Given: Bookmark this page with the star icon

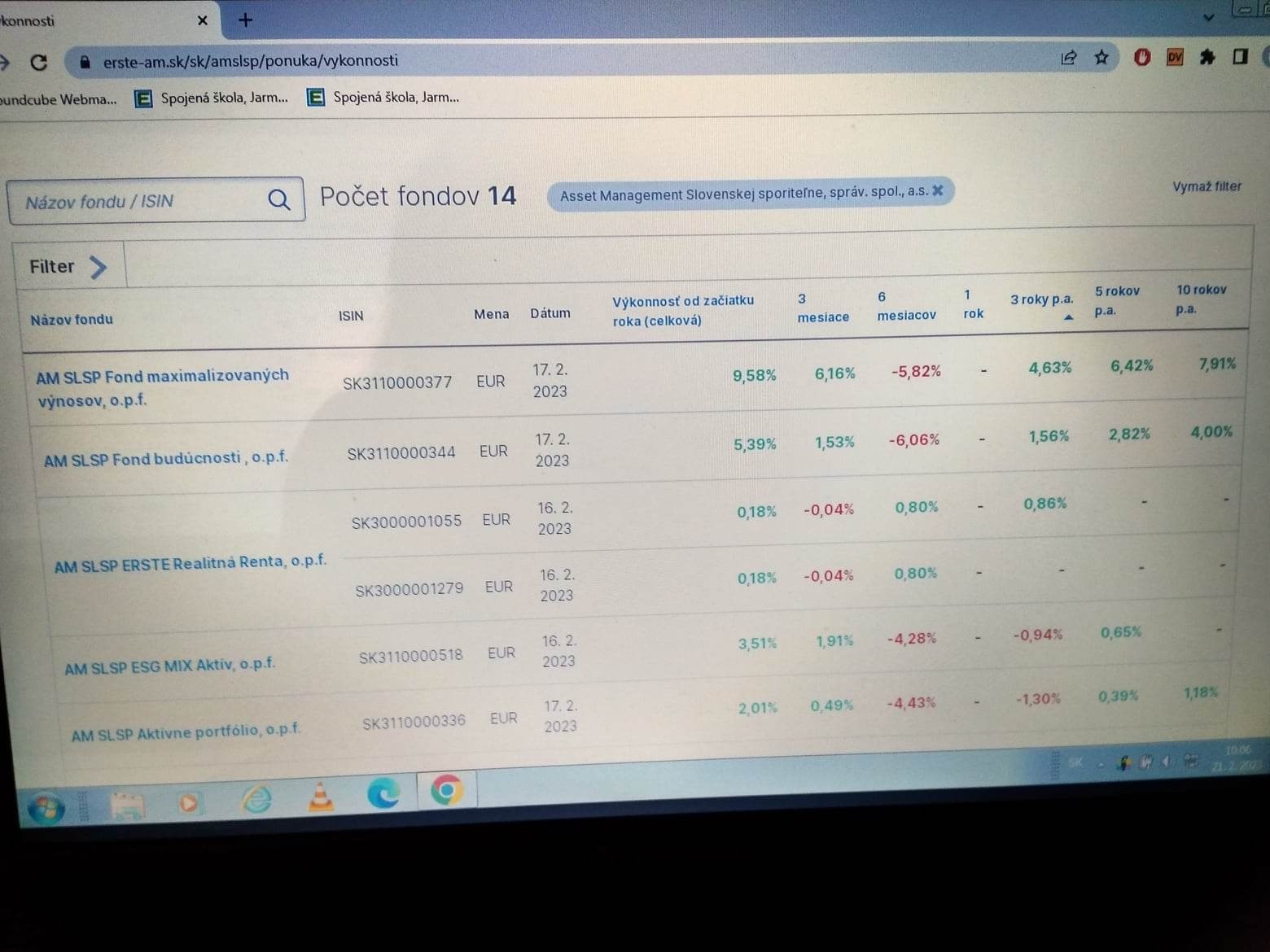Looking at the screenshot, I should (1101, 57).
